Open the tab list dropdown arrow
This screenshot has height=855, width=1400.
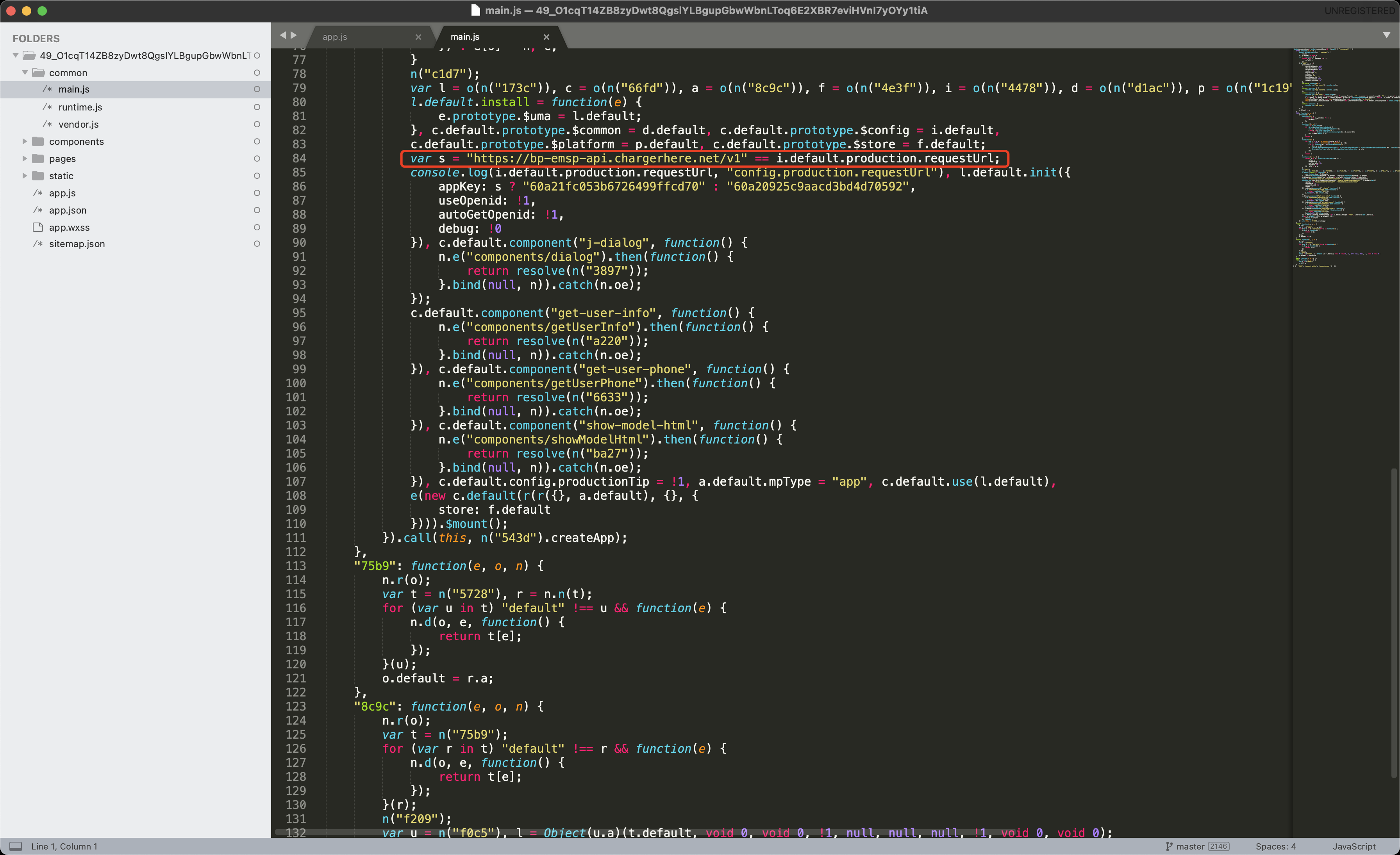tap(1386, 35)
